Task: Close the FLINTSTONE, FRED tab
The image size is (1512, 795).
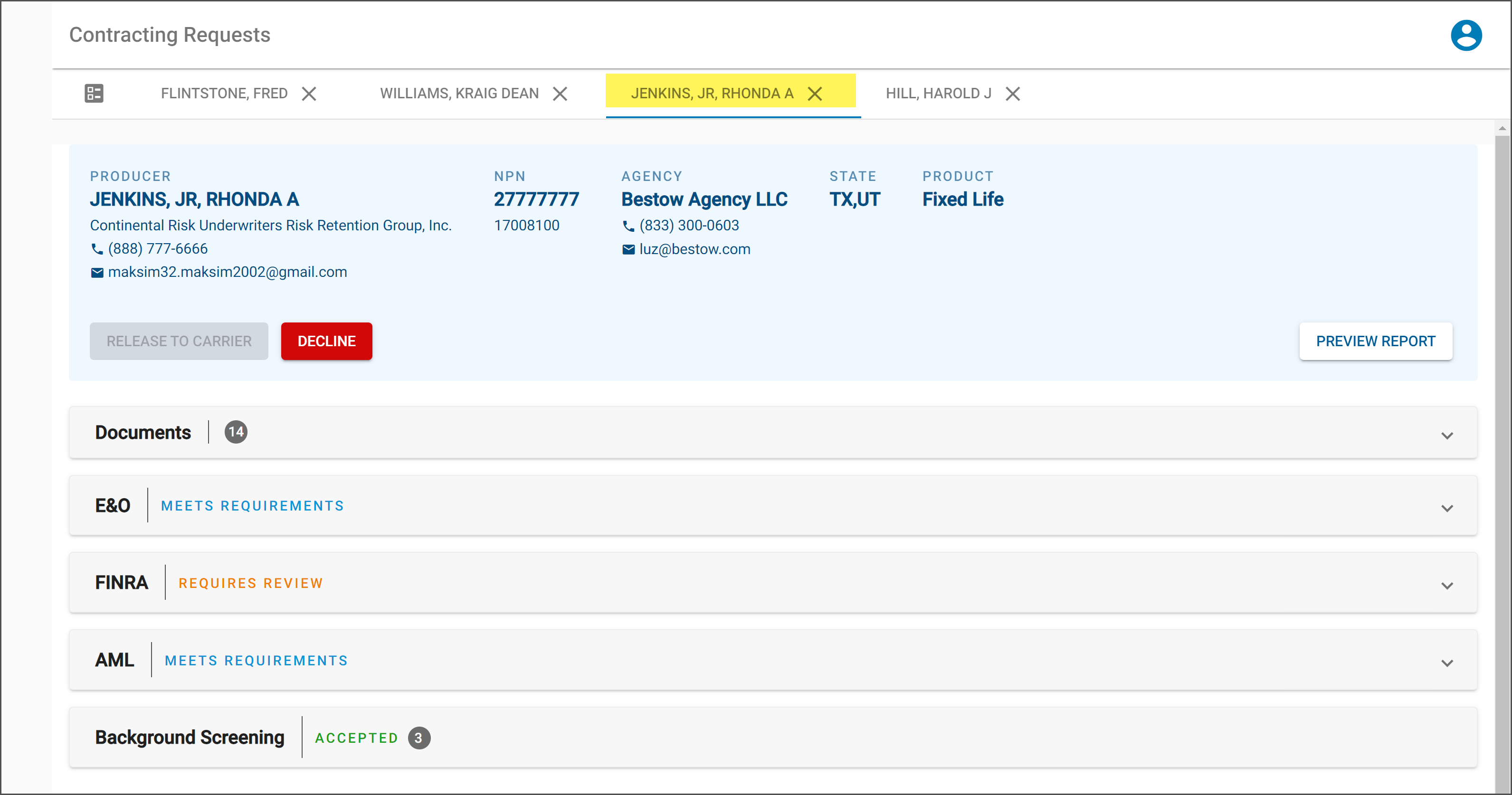Action: [x=309, y=94]
